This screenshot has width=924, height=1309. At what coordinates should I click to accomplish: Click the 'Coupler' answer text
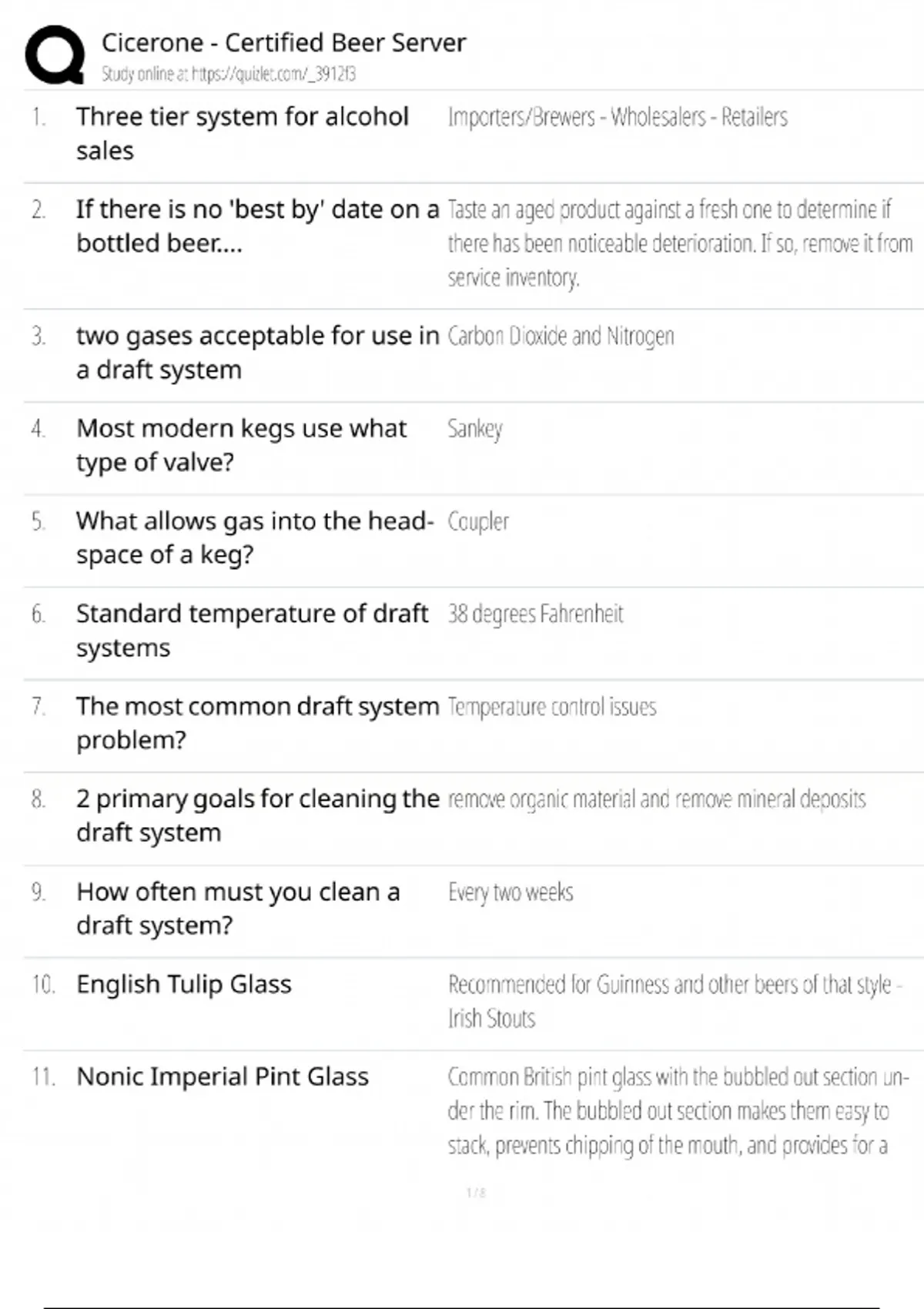[x=478, y=521]
